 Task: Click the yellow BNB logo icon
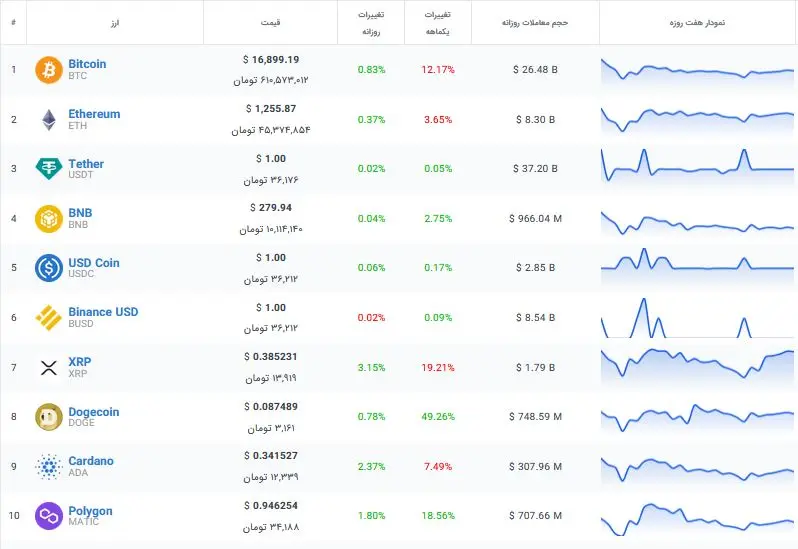click(49, 219)
